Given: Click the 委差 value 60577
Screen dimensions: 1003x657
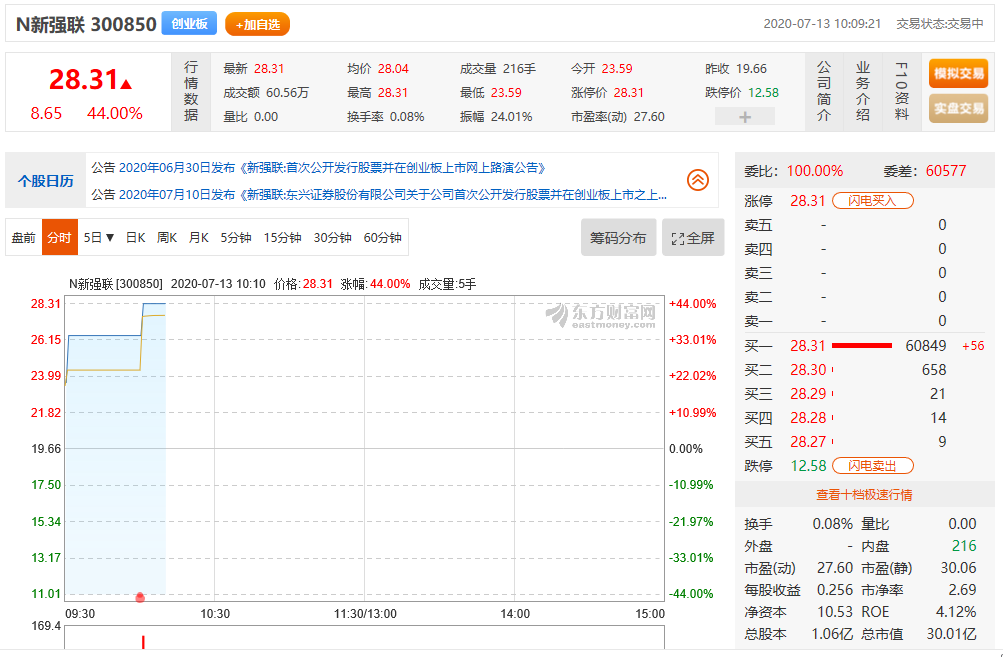Looking at the screenshot, I should (x=945, y=171).
